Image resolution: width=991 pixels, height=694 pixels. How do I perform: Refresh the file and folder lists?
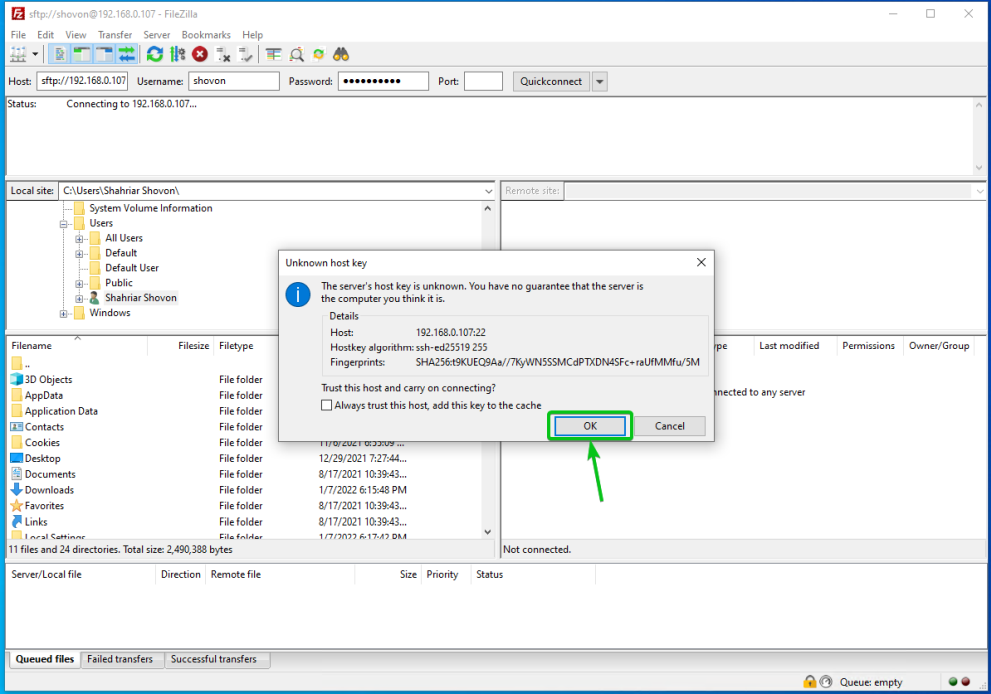(154, 54)
